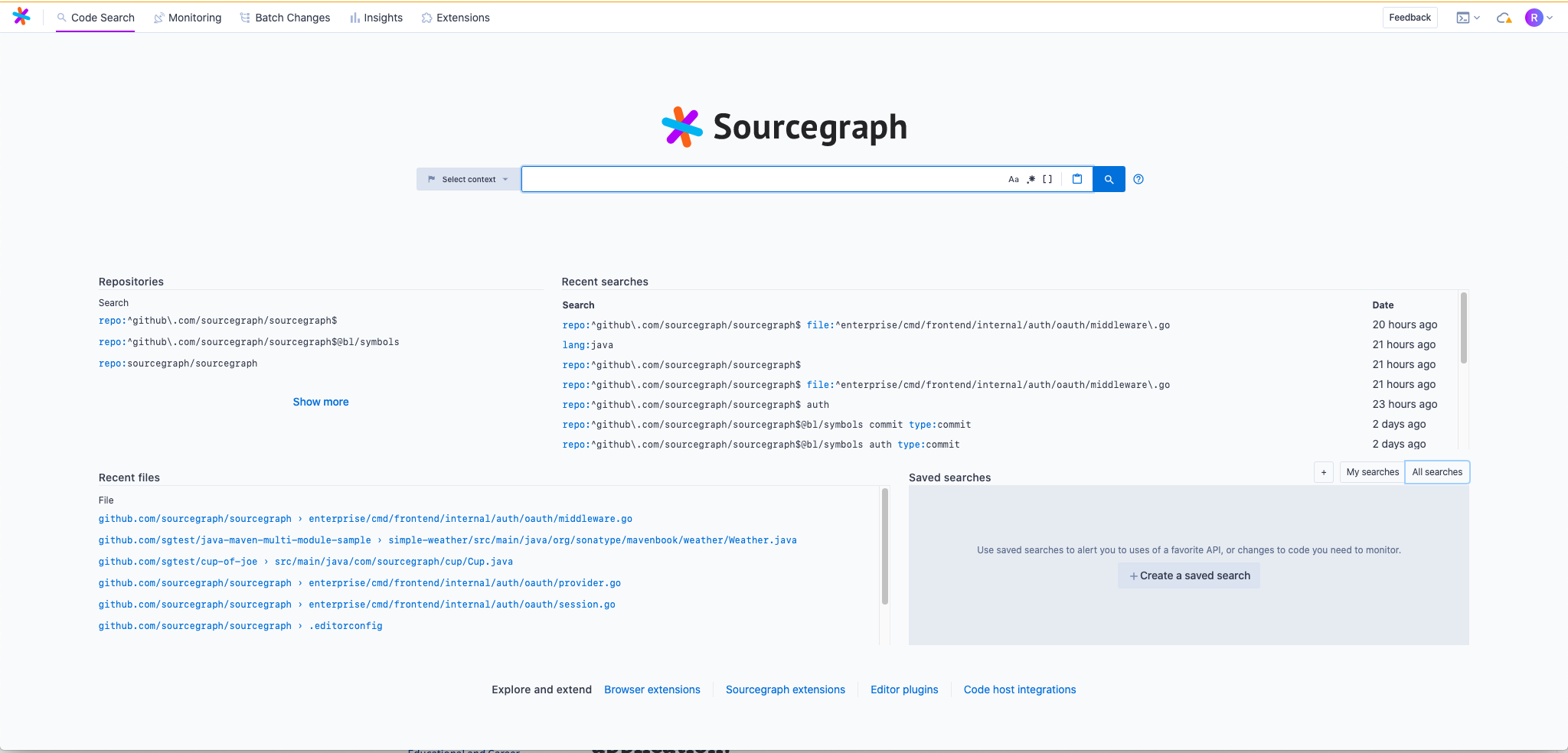The height and width of the screenshot is (753, 1568).
Task: Click first repo:^github\.com/sourcegraph/sourcegraph$ repository entry
Action: pos(217,321)
